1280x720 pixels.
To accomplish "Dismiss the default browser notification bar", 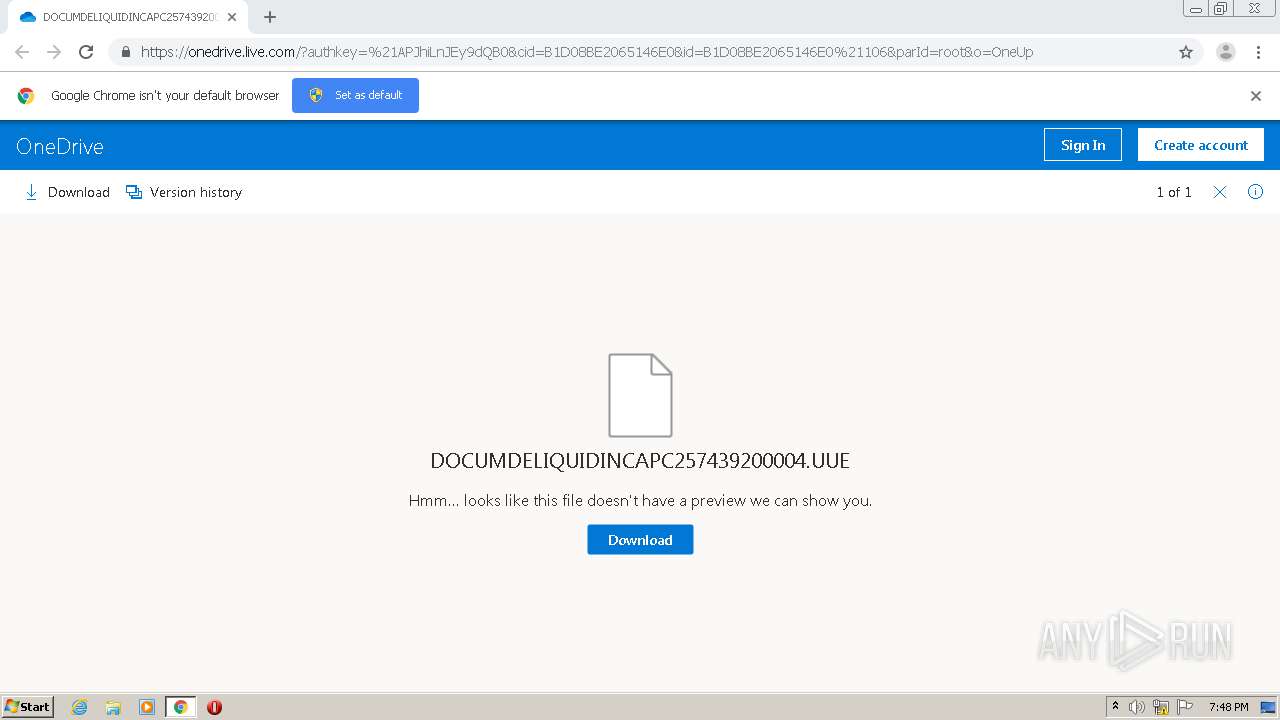I will (1256, 96).
